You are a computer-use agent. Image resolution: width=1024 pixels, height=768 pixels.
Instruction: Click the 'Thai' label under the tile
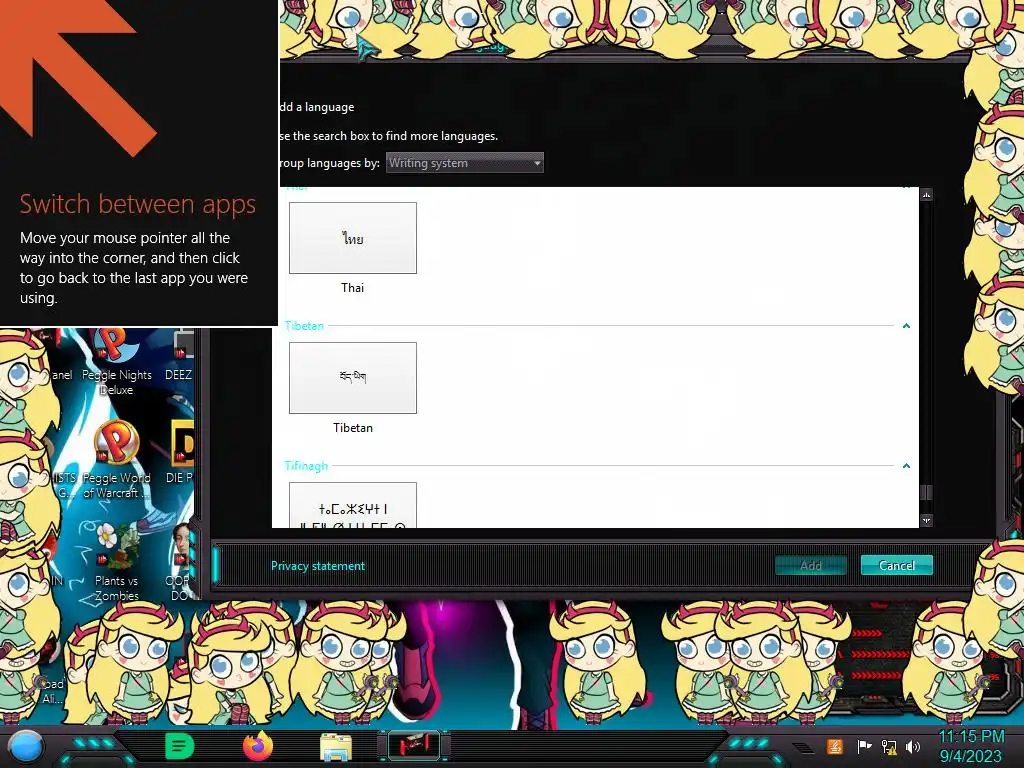click(353, 287)
